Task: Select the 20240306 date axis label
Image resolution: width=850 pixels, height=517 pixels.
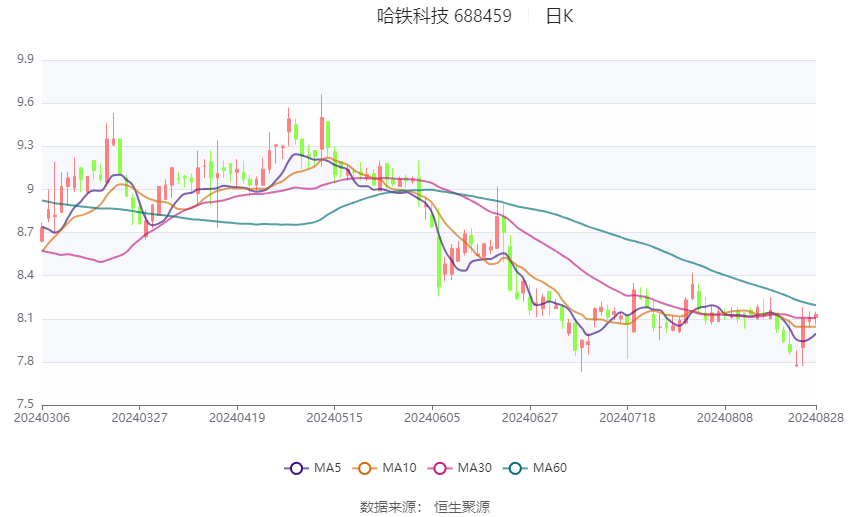Action: click(x=42, y=418)
